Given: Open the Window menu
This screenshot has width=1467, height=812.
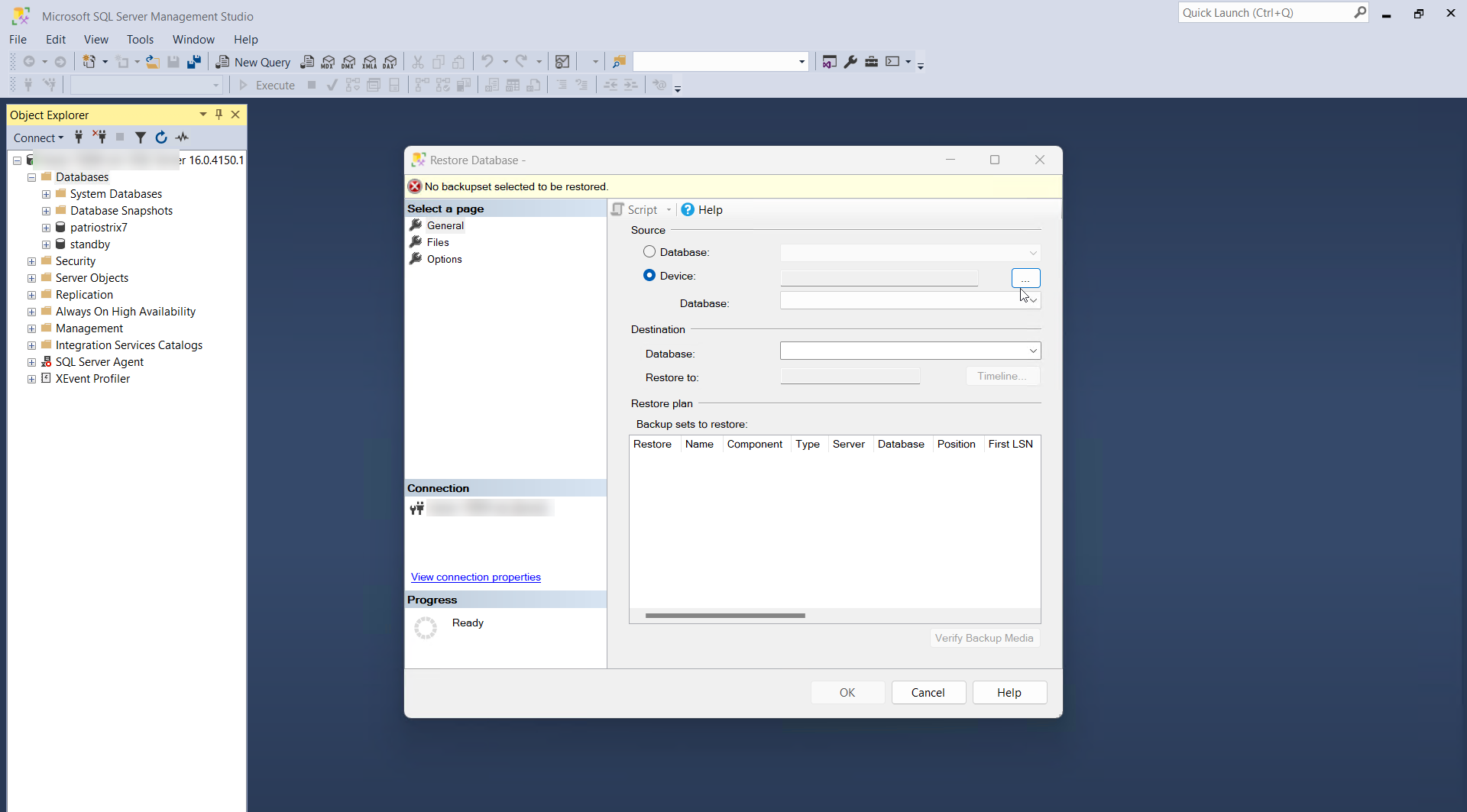Looking at the screenshot, I should point(194,39).
